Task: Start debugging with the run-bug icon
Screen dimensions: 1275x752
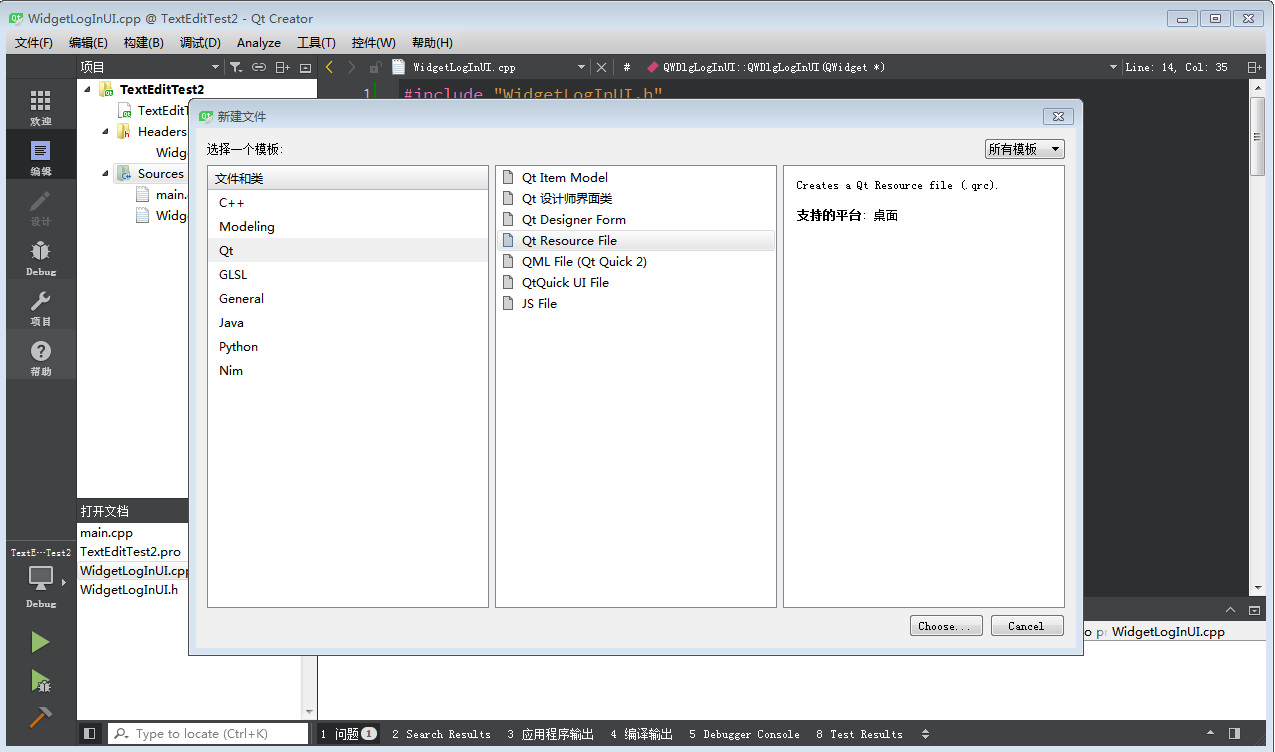Action: (40, 682)
